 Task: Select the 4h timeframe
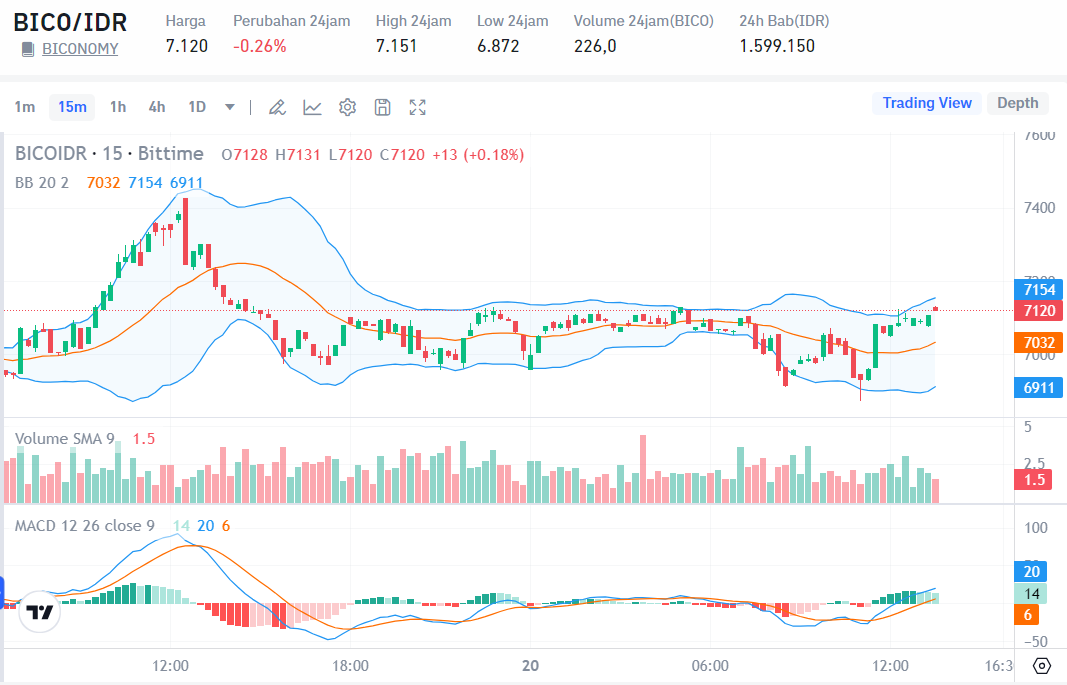coord(157,107)
